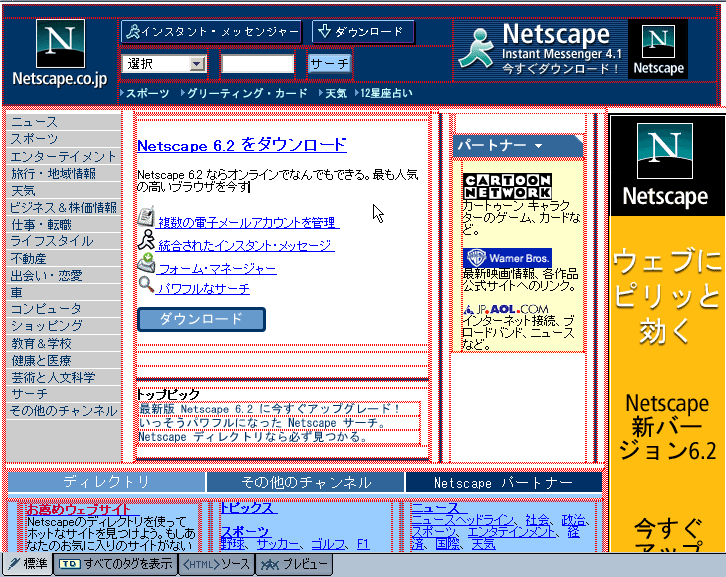Open ニュースヘッドライン link
Screen dimensions: 726x577
(463, 520)
